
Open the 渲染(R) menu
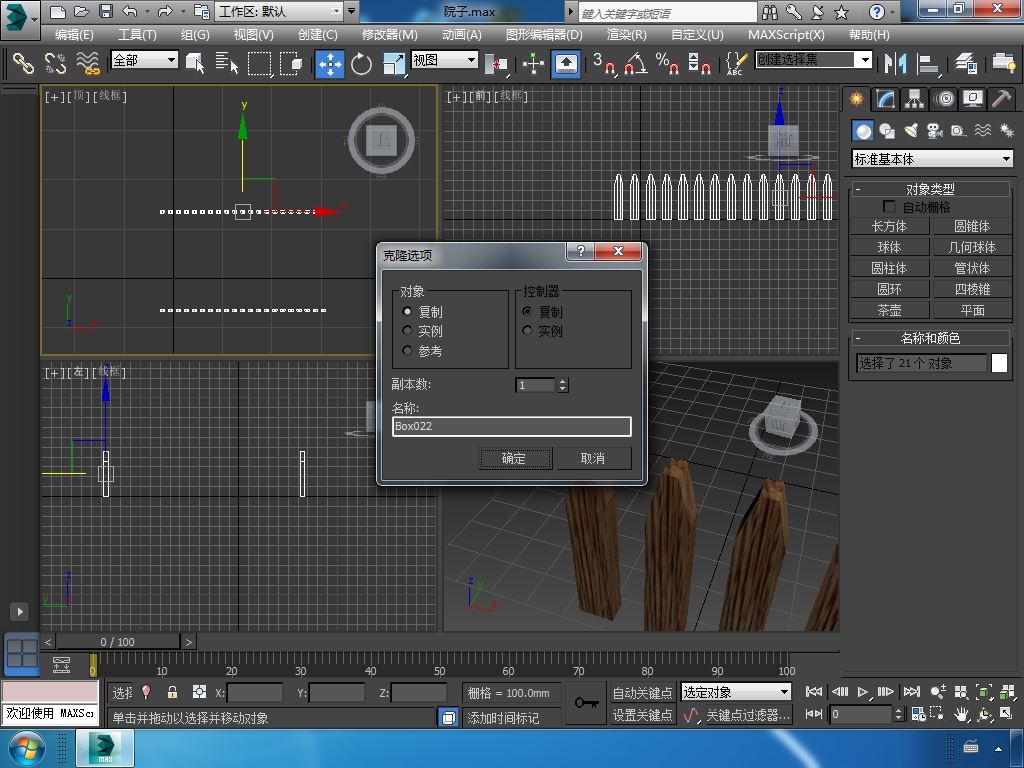tap(627, 35)
